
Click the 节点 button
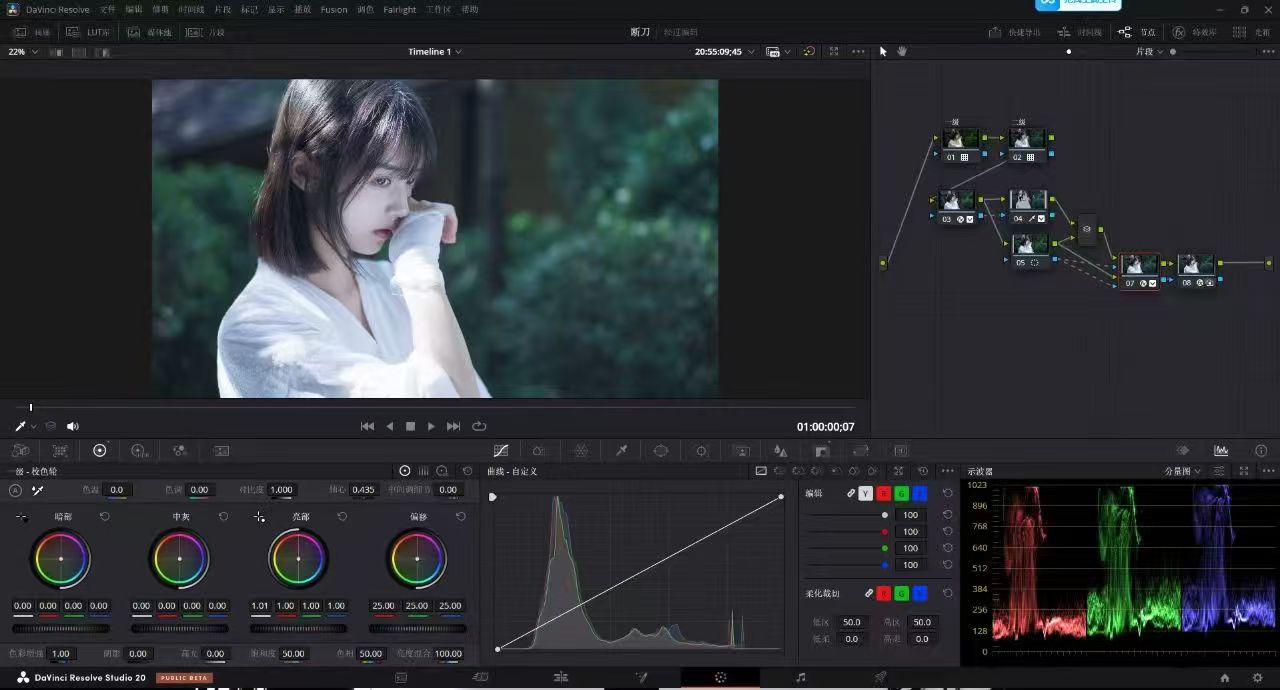(x=1137, y=32)
